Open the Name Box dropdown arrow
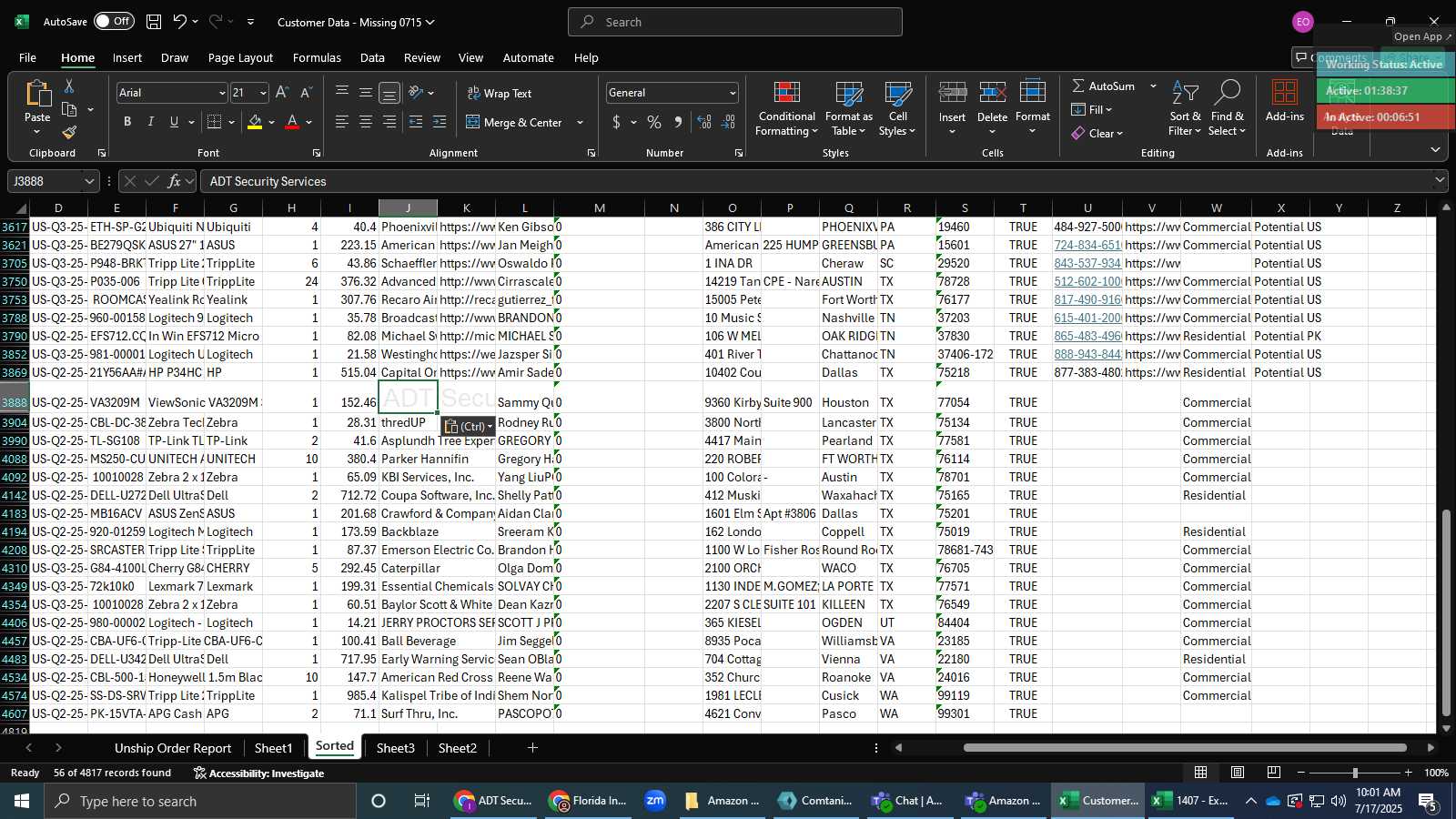Image resolution: width=1456 pixels, height=819 pixels. 89,181
